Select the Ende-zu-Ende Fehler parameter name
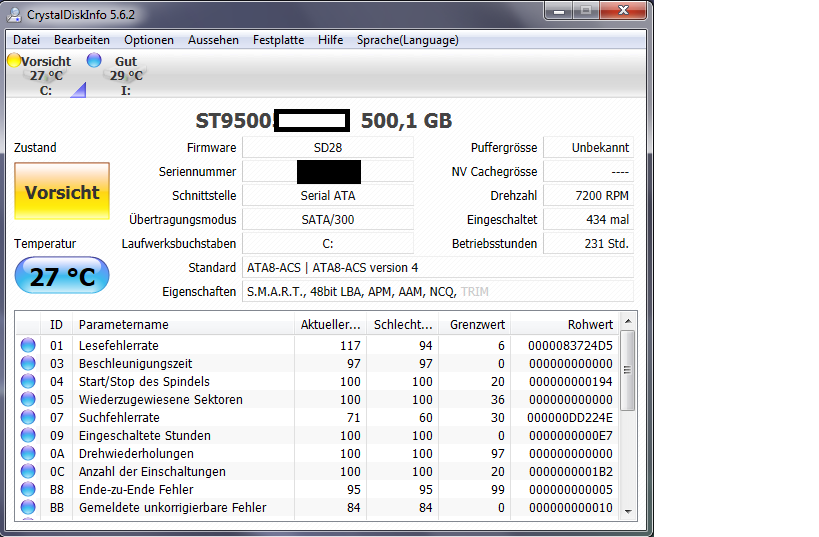This screenshot has height=537, width=819. pyautogui.click(x=136, y=489)
